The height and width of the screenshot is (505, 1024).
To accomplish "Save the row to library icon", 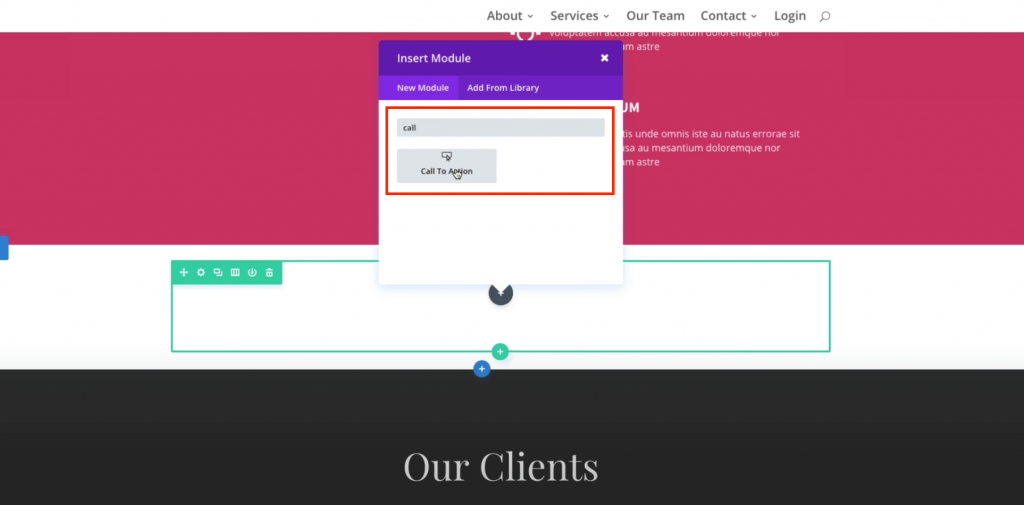I will 252,272.
